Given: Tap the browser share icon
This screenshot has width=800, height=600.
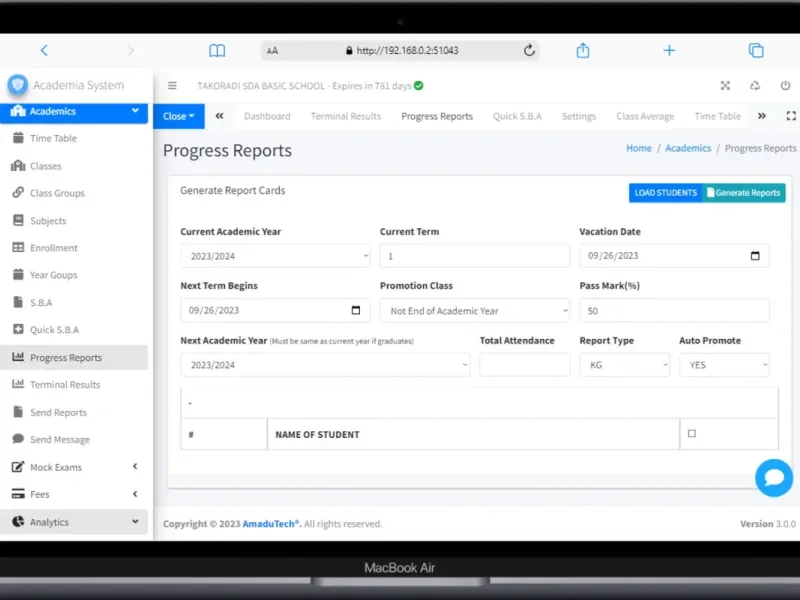Looking at the screenshot, I should point(583,50).
